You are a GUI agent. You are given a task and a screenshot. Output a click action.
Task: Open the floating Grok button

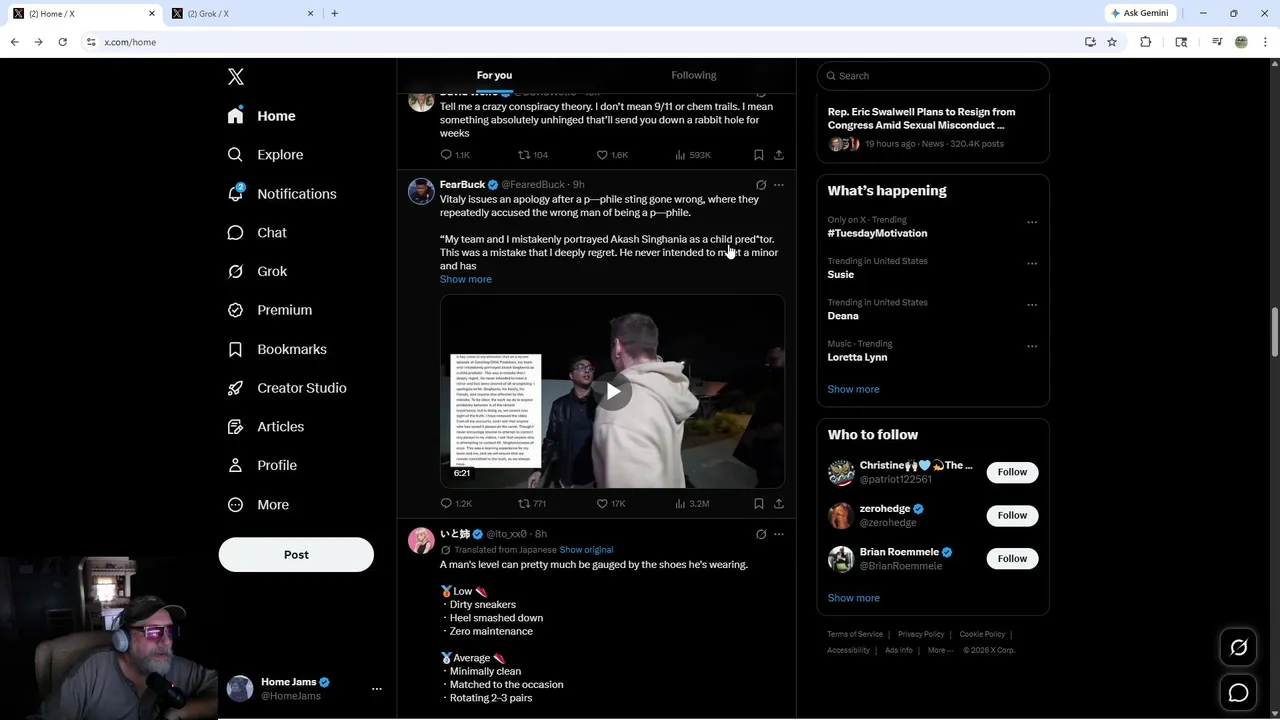[1238, 648]
